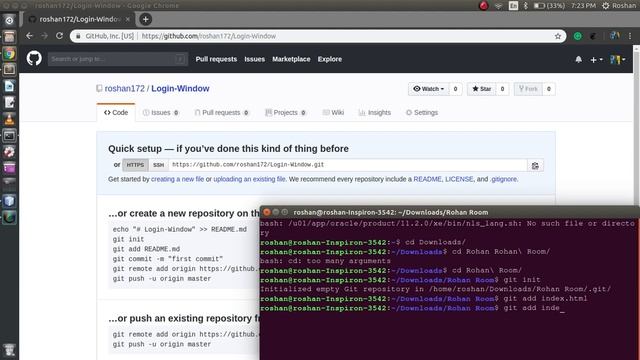This screenshot has height=360, width=640.
Task: Open the GitHub notifications bell
Action: pos(578,60)
